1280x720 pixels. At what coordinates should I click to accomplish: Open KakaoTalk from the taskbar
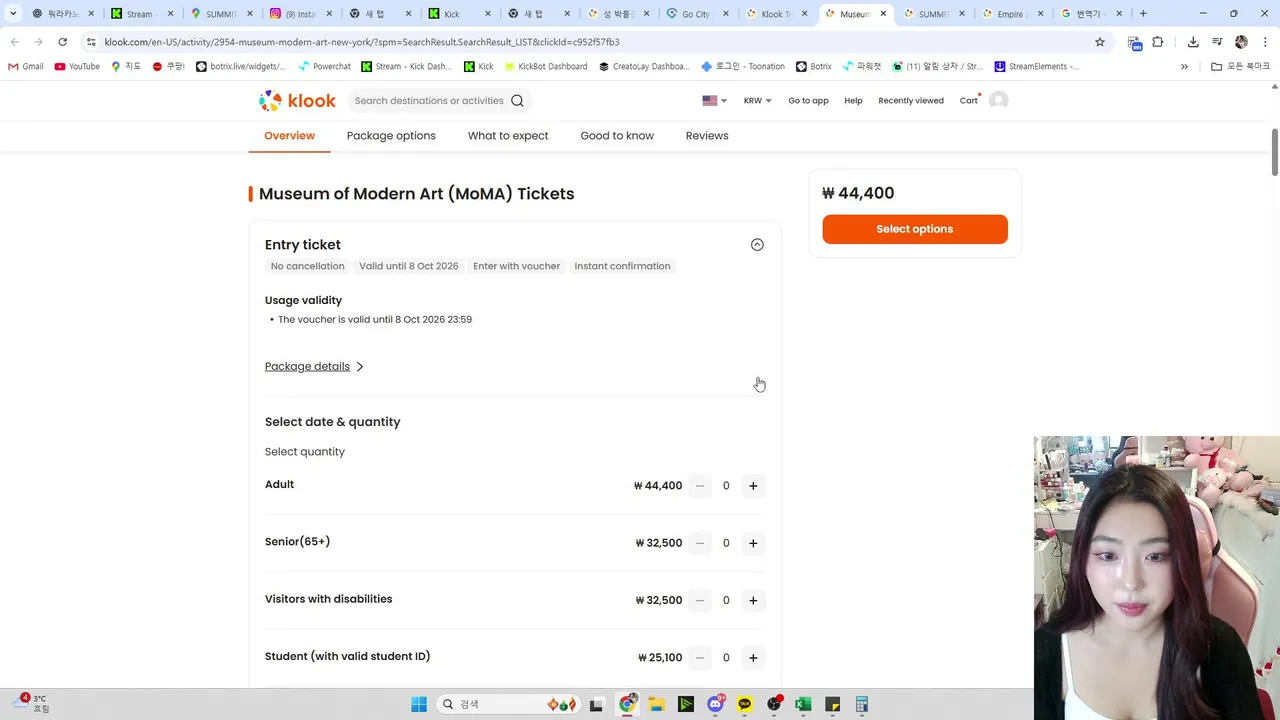tap(744, 704)
